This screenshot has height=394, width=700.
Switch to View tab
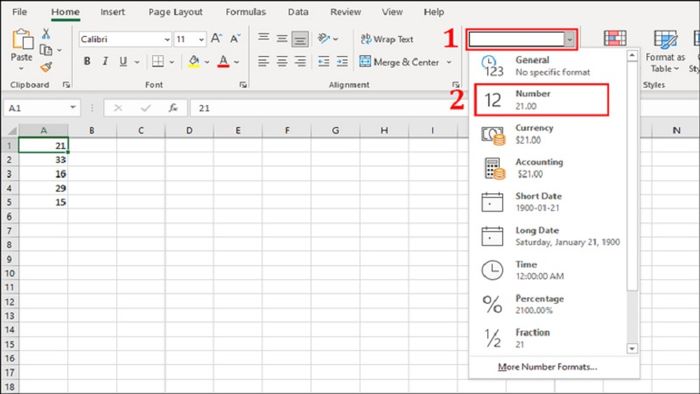[x=392, y=12]
